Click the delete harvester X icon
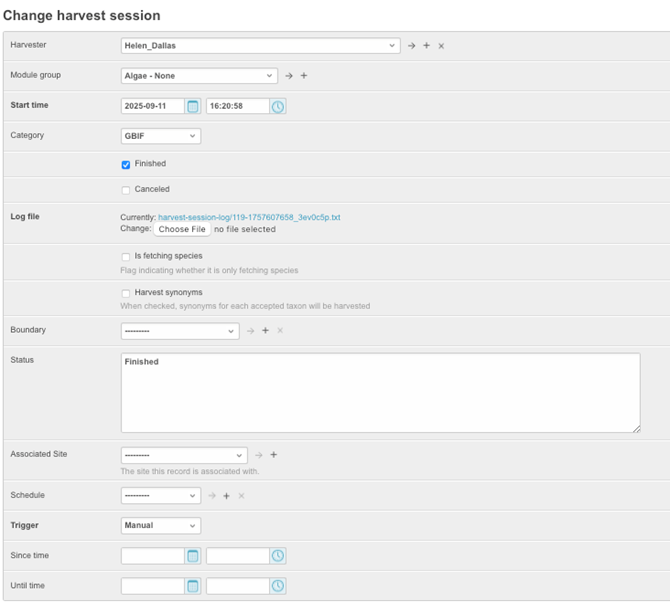The width and height of the screenshot is (670, 602). point(441,46)
